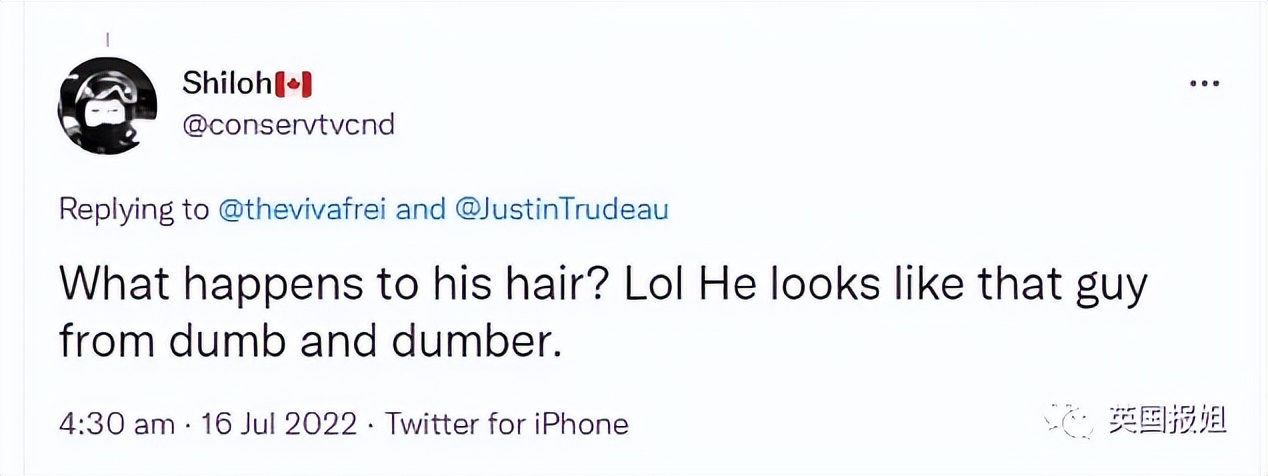Click the 英国报姐 watermark text
This screenshot has width=1268, height=476.
(1167, 420)
